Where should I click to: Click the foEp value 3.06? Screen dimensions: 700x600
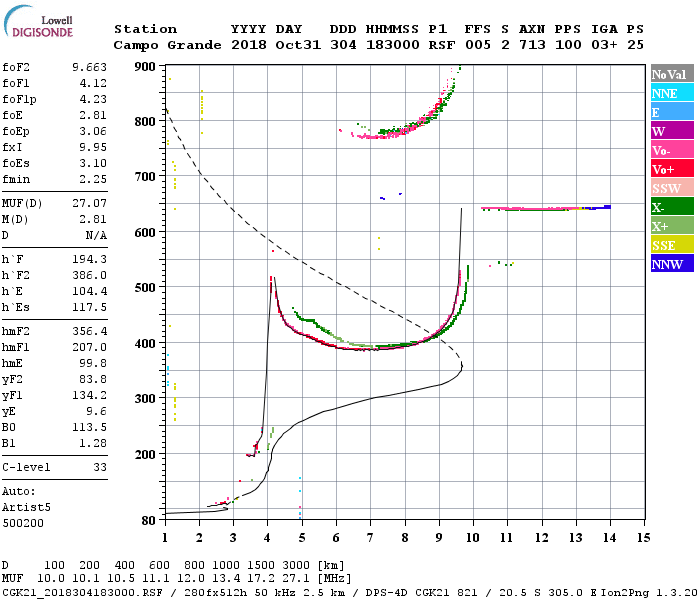[93, 132]
